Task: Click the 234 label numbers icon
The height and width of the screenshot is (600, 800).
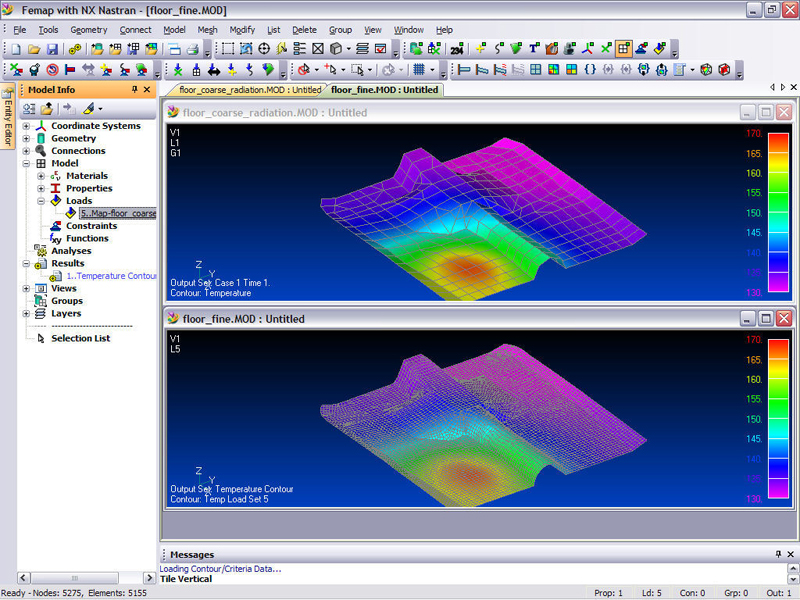Action: (457, 49)
